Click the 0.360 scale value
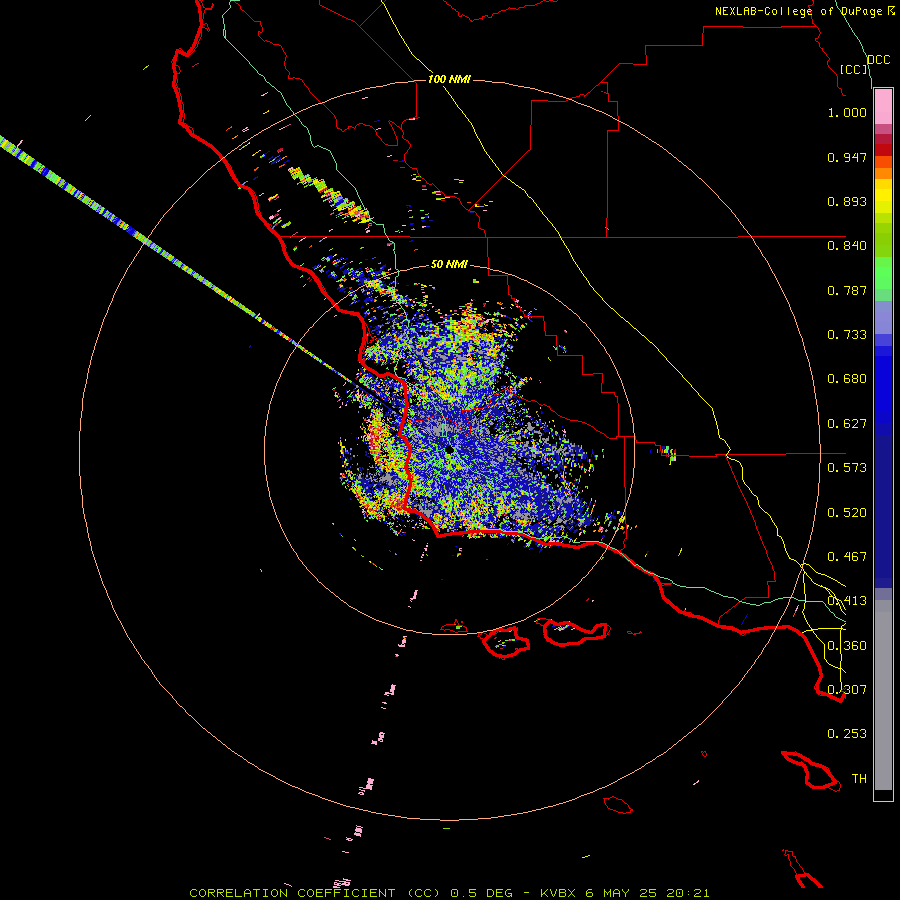 (x=847, y=646)
